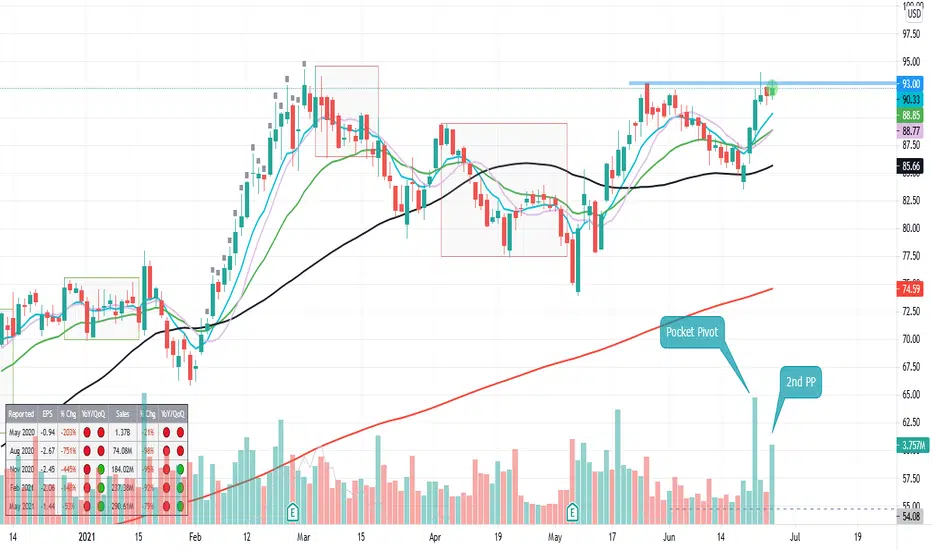Click the Jul label on time axis
Screen dimensions: 932x550
click(x=795, y=537)
